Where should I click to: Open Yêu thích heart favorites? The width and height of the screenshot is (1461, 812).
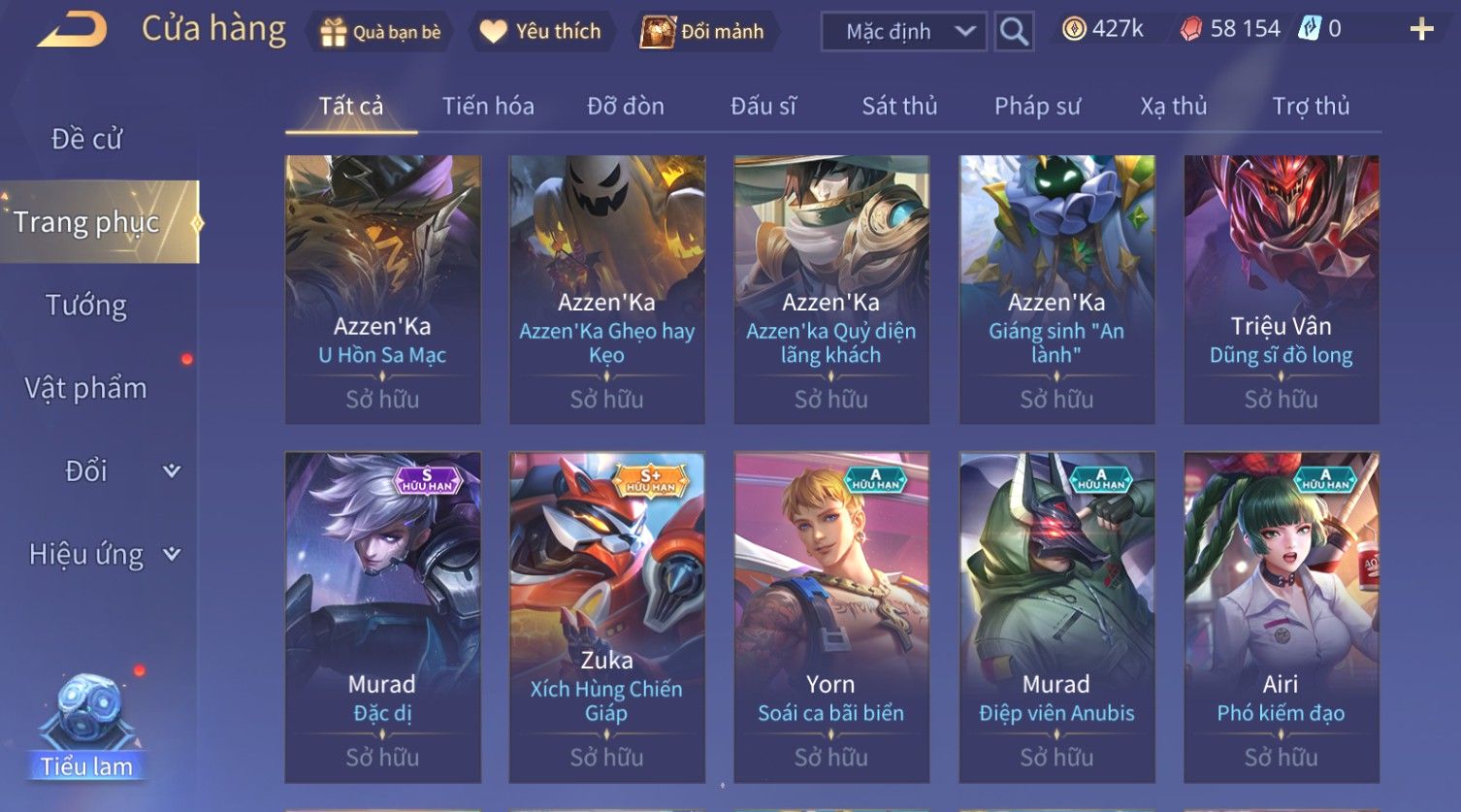coord(494,32)
